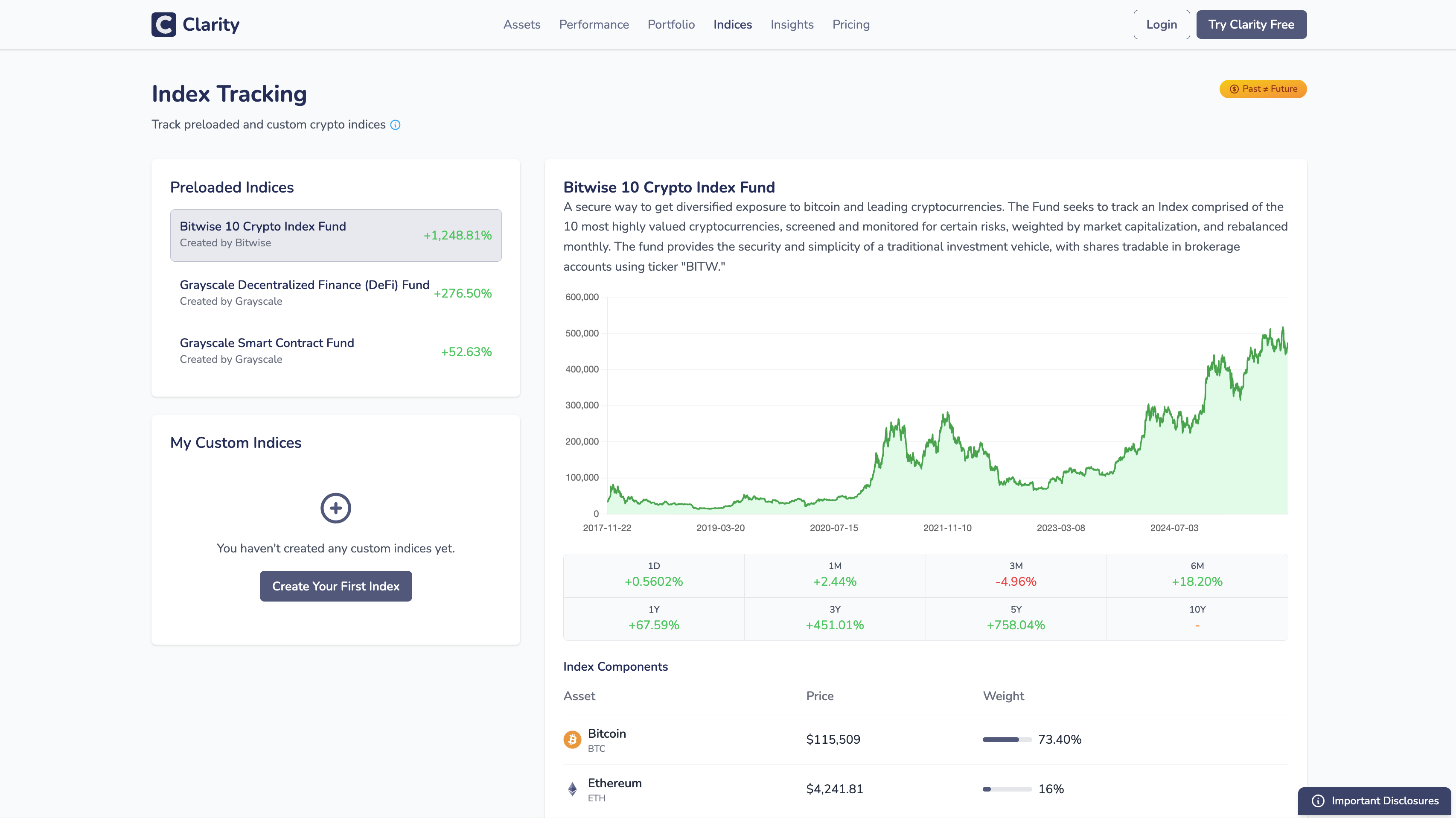The height and width of the screenshot is (818, 1456).
Task: Click the Past ≠ Future badge
Action: coord(1263,89)
